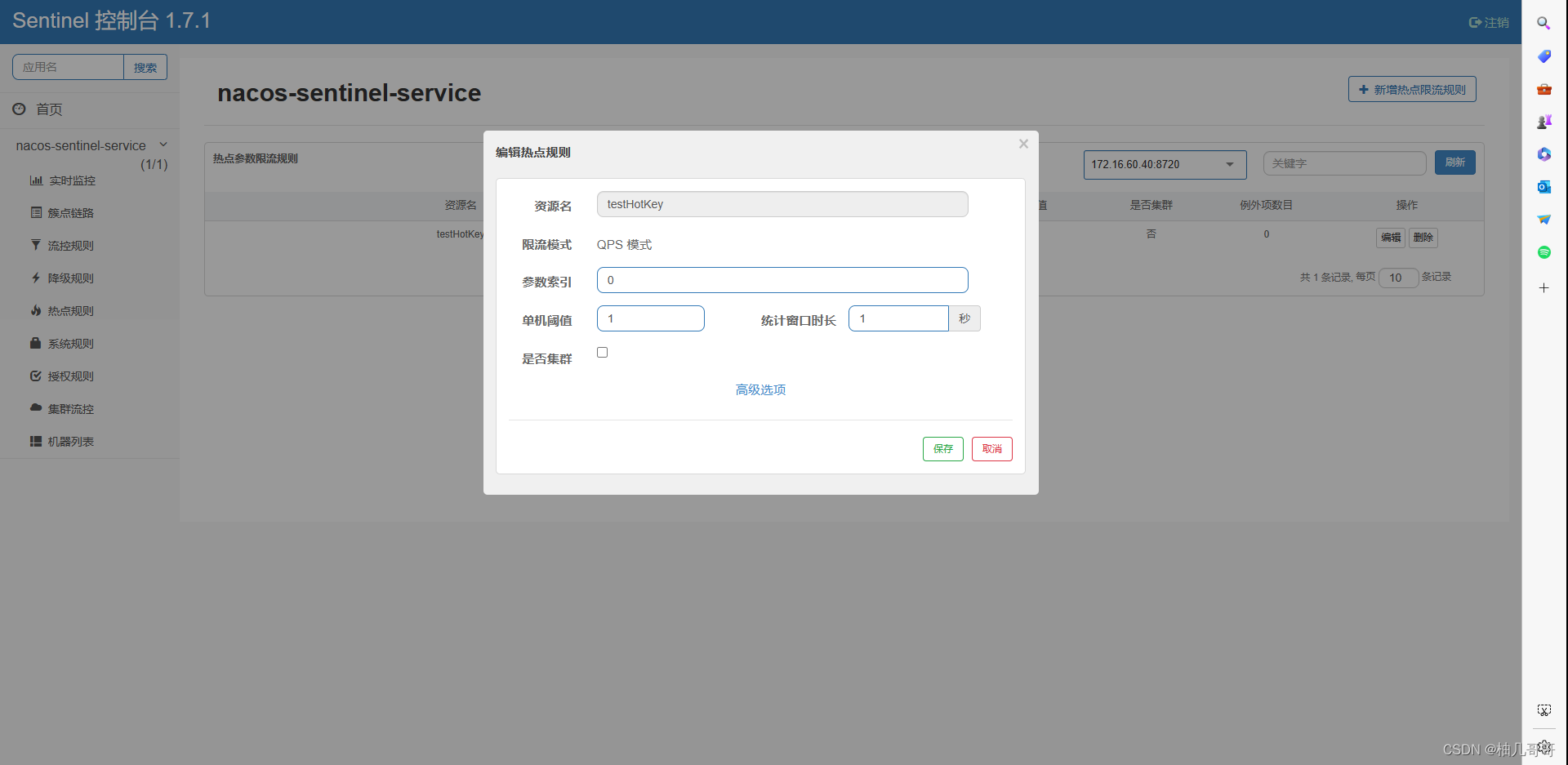1568x765 pixels.
Task: Click the 热点规则 flame icon
Action: coord(36,310)
